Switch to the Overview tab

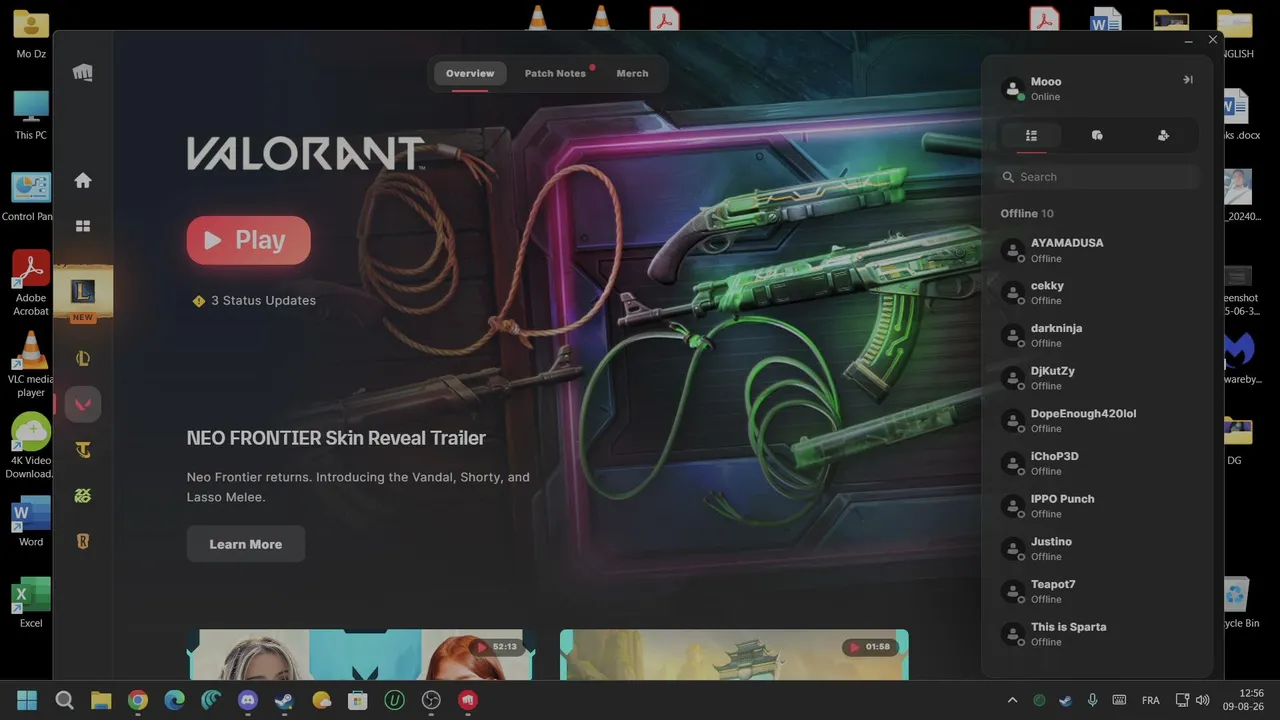coord(470,73)
